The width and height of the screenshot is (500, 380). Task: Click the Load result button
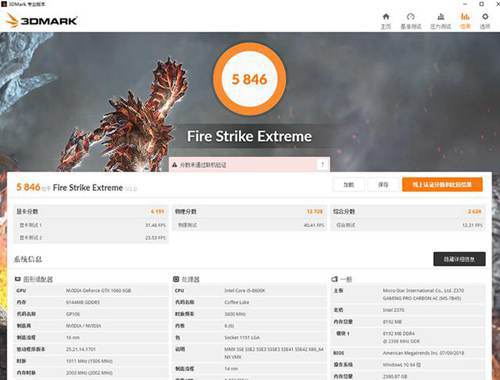(x=349, y=185)
